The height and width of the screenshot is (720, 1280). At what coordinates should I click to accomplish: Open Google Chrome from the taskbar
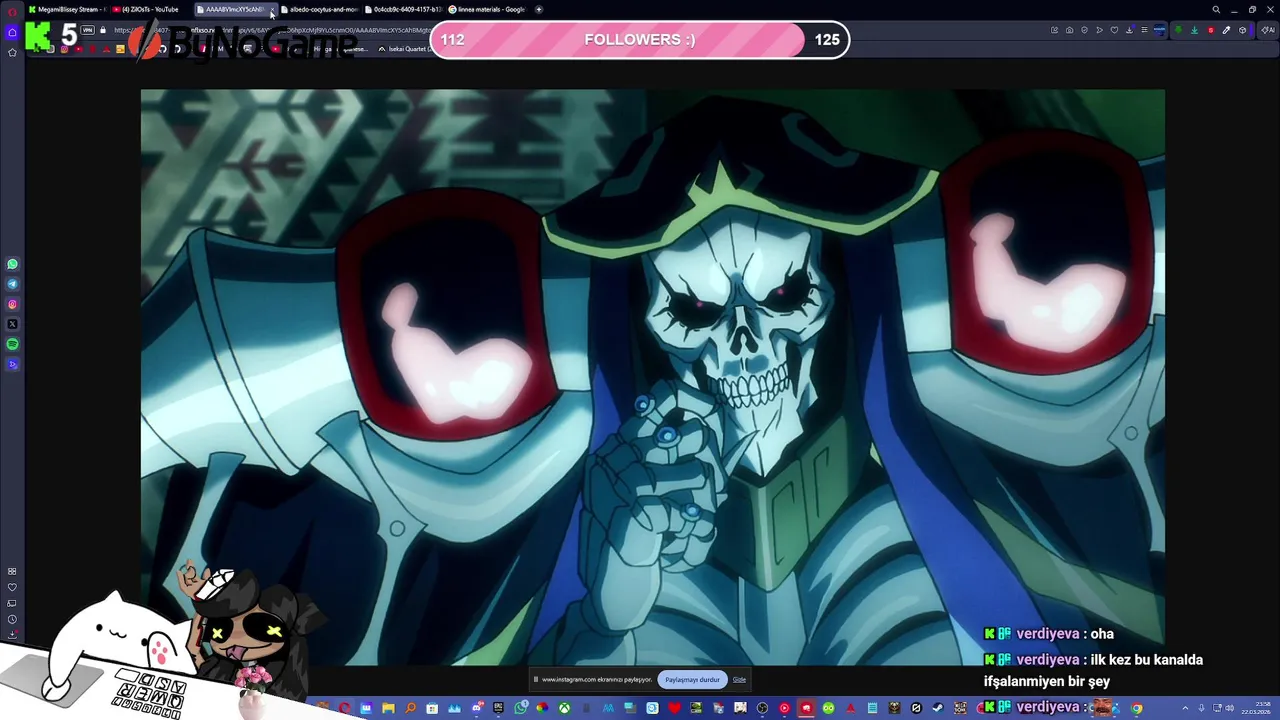1137,708
